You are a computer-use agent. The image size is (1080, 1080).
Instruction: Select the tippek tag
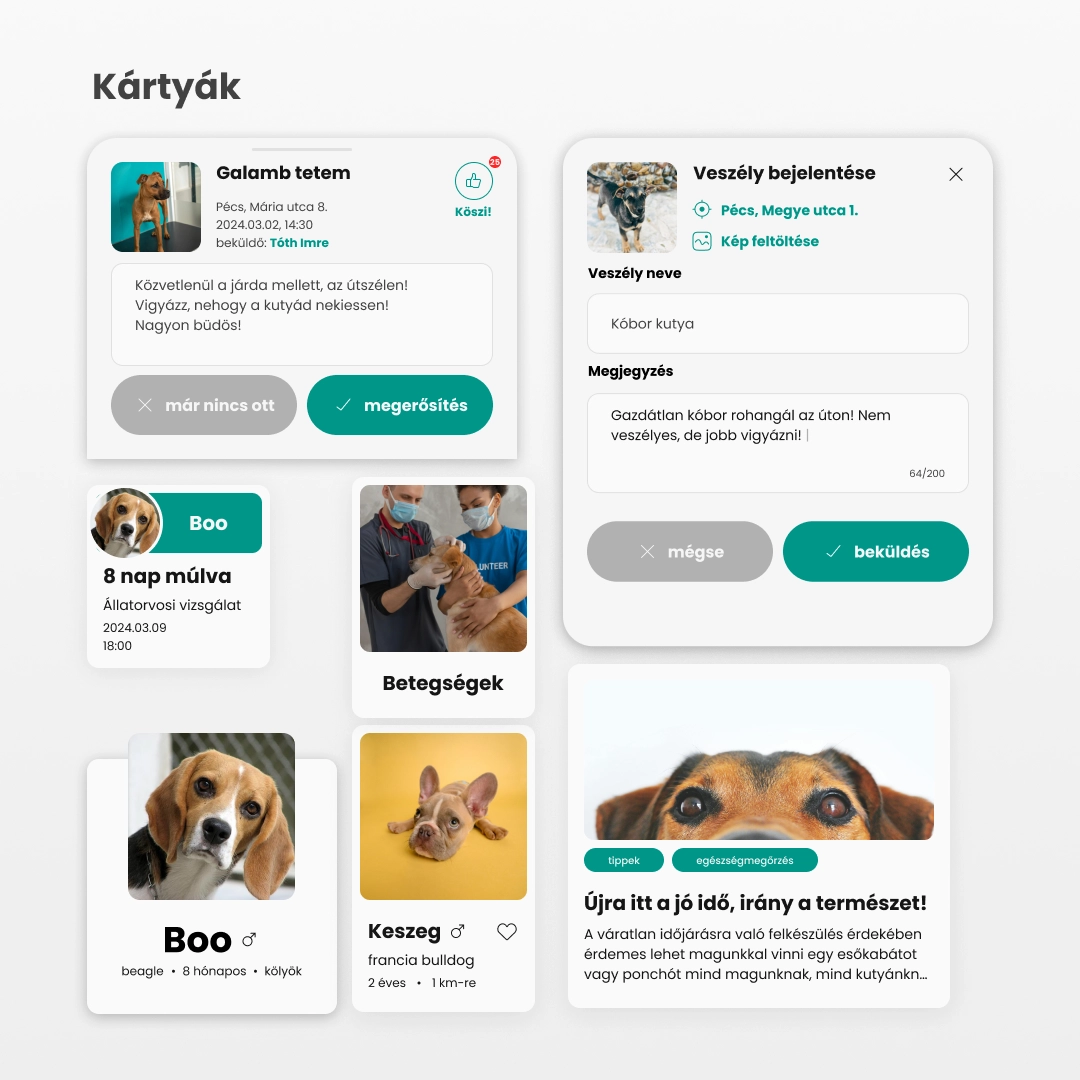point(624,860)
